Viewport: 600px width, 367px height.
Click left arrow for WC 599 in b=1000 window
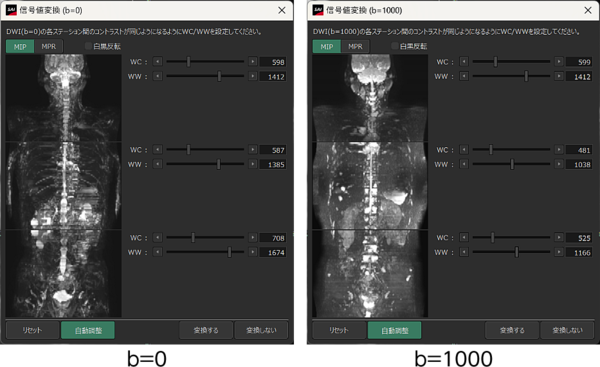(x=464, y=61)
